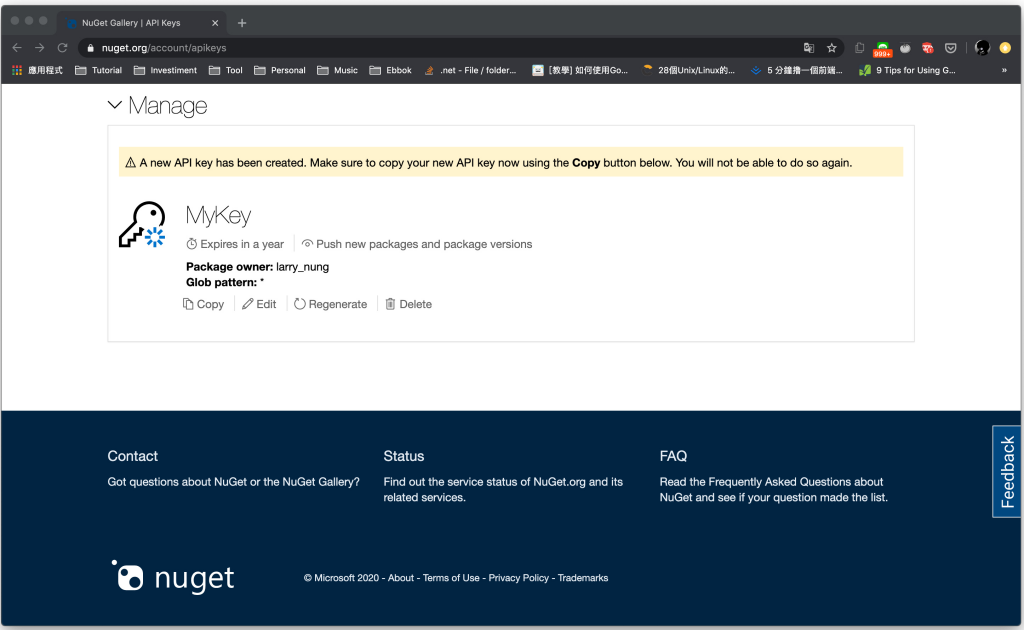Show more bookmarks with overflow chevron
Image resolution: width=1024 pixels, height=630 pixels.
pyautogui.click(x=1004, y=70)
